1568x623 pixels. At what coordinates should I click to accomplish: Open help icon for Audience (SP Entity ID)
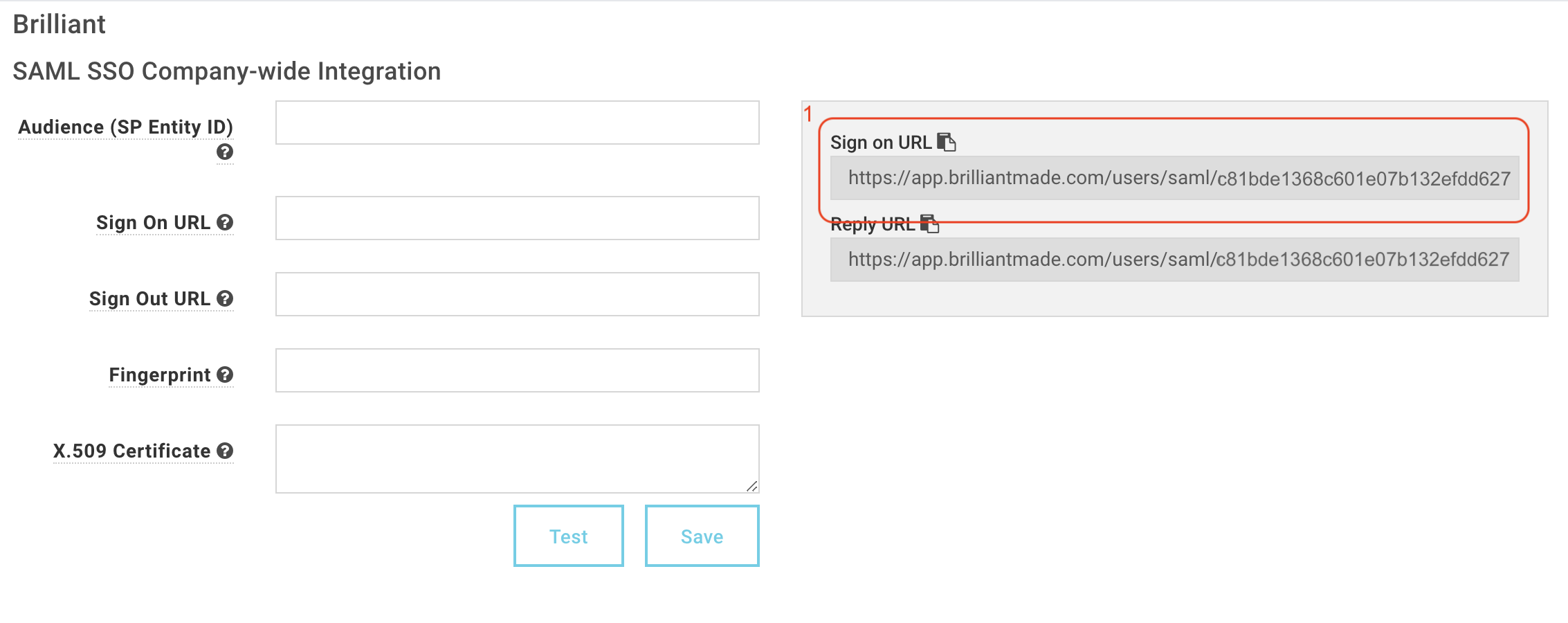(224, 152)
